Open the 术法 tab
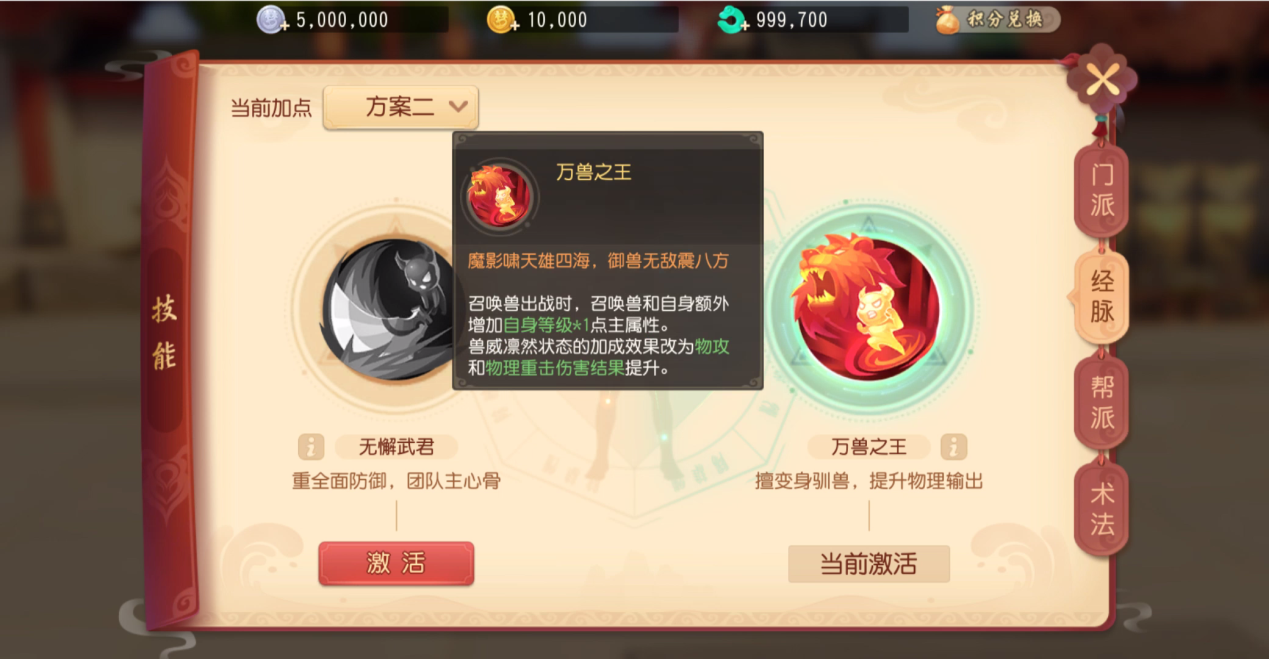 pyautogui.click(x=1102, y=508)
